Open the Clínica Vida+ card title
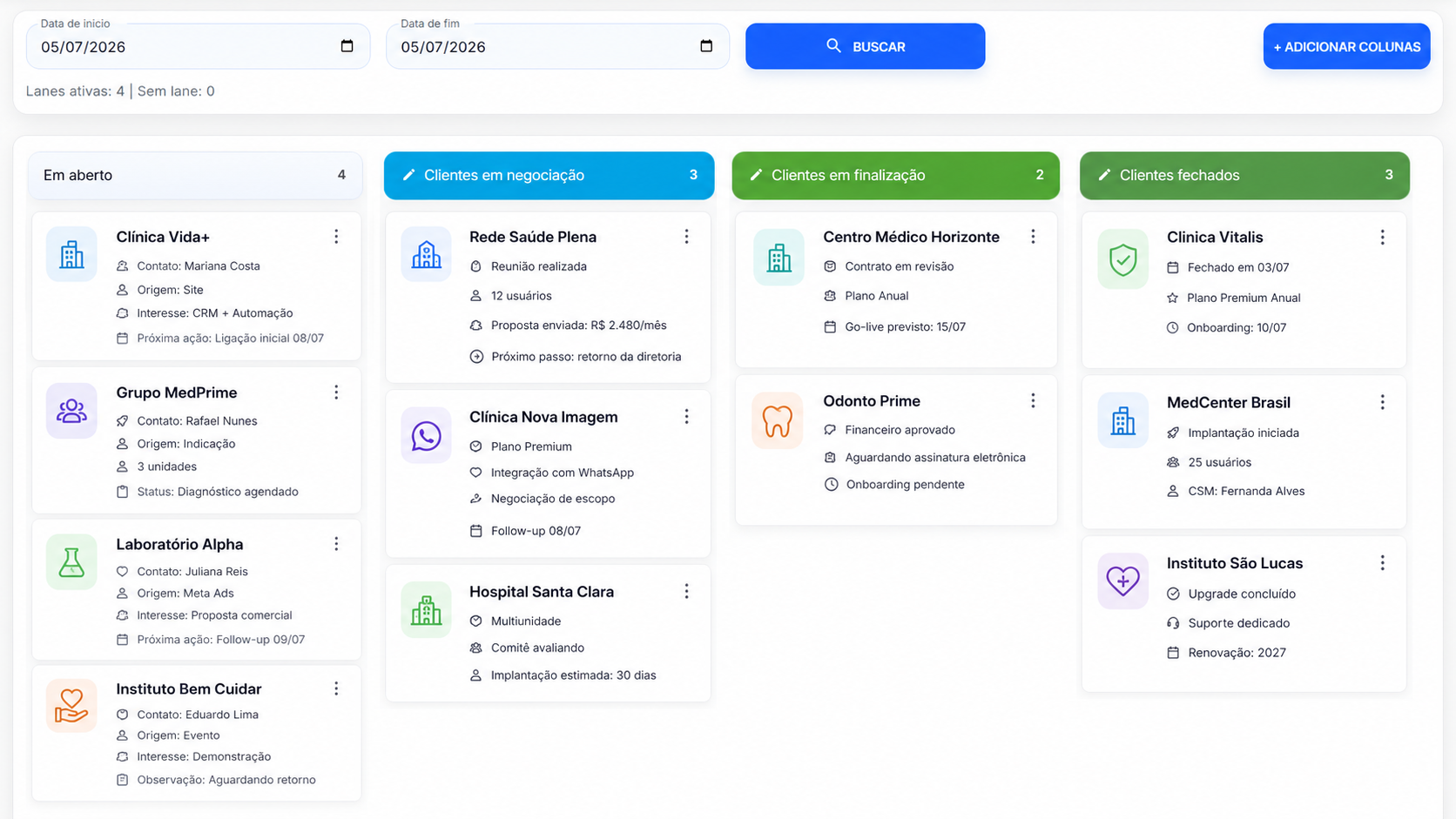Image resolution: width=1456 pixels, height=819 pixels. (x=163, y=237)
